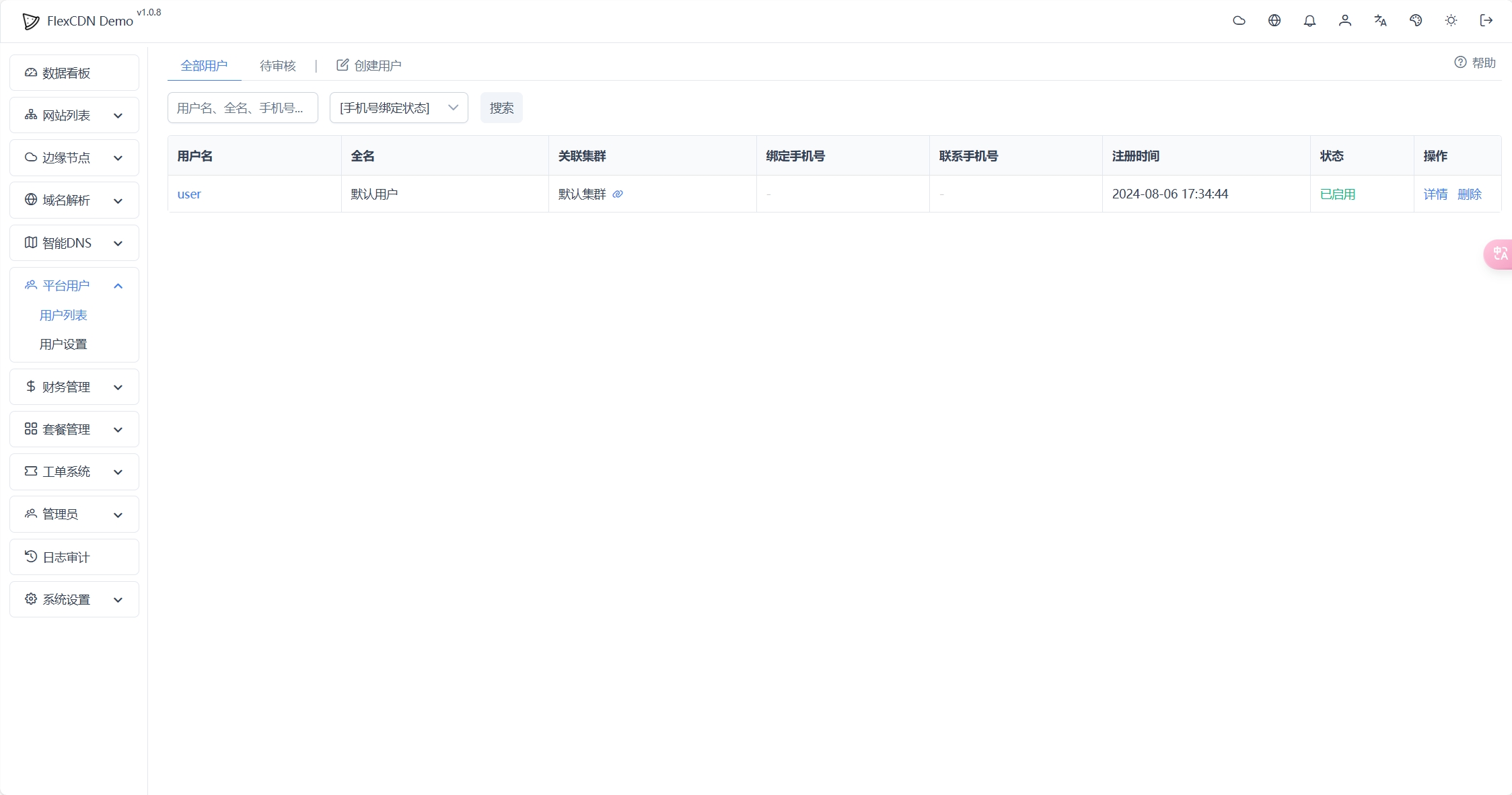Click the FlexCDN logo icon

[x=30, y=21]
